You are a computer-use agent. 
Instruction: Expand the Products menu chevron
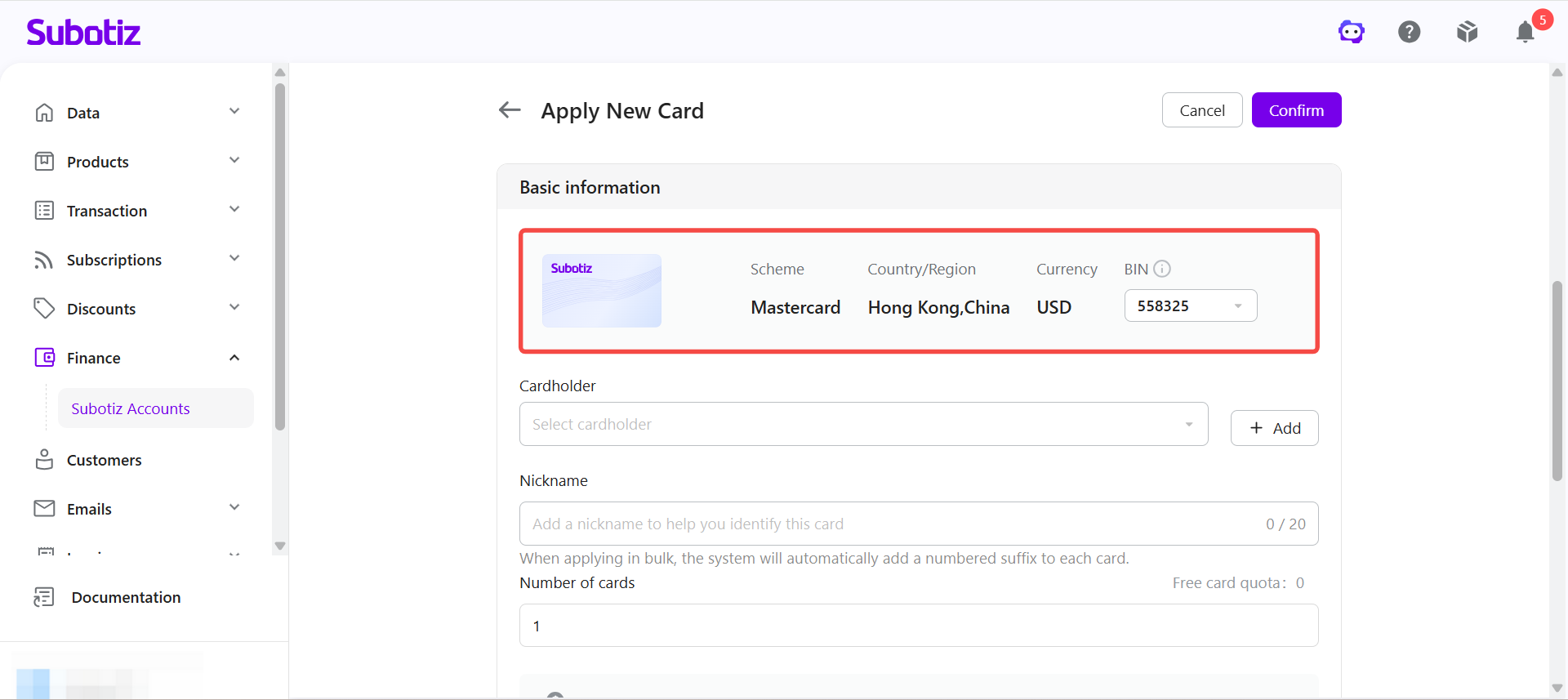point(234,160)
